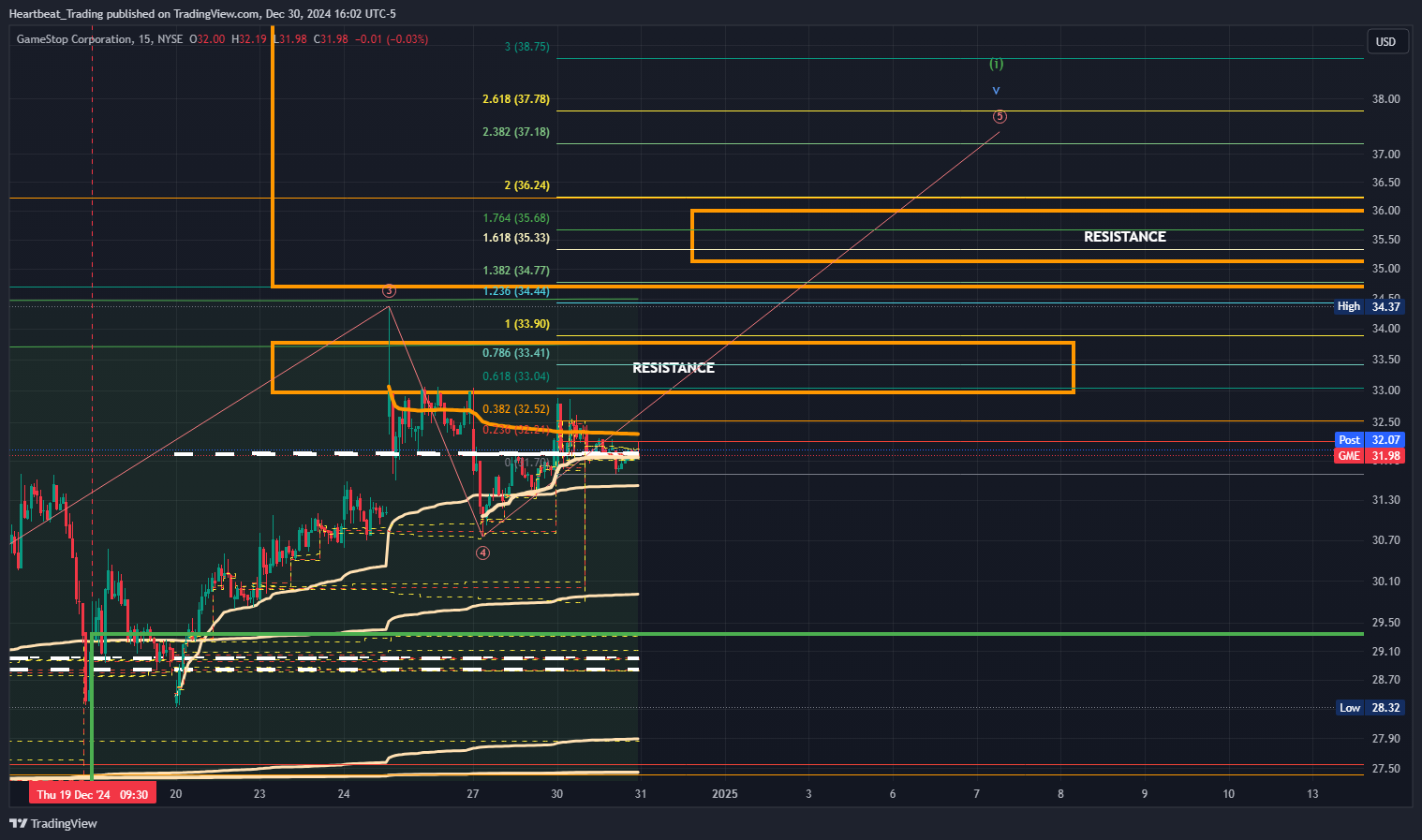Select the Fib label 0.786 (33.41)
Image resolution: width=1422 pixels, height=840 pixels.
click(516, 353)
